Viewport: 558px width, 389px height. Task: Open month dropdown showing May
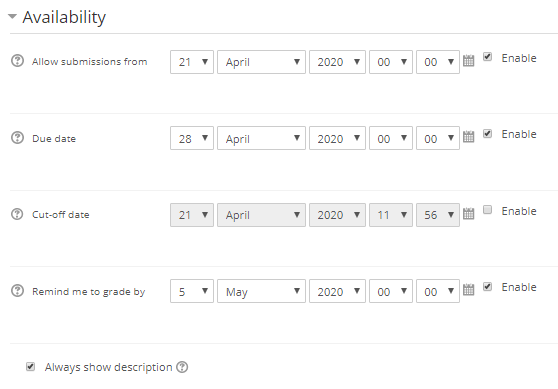point(261,291)
